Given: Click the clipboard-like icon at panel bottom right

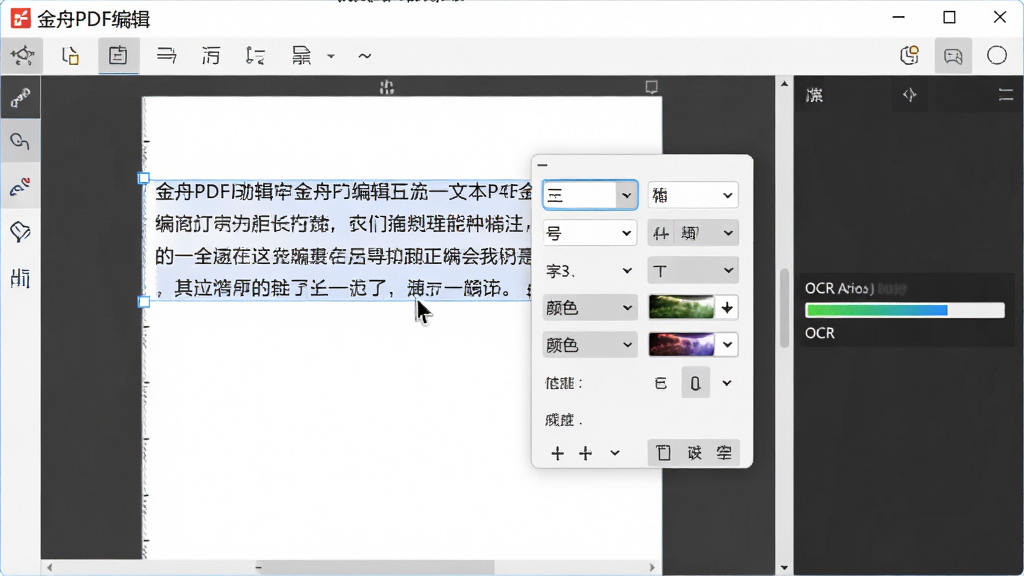Looking at the screenshot, I should [663, 453].
